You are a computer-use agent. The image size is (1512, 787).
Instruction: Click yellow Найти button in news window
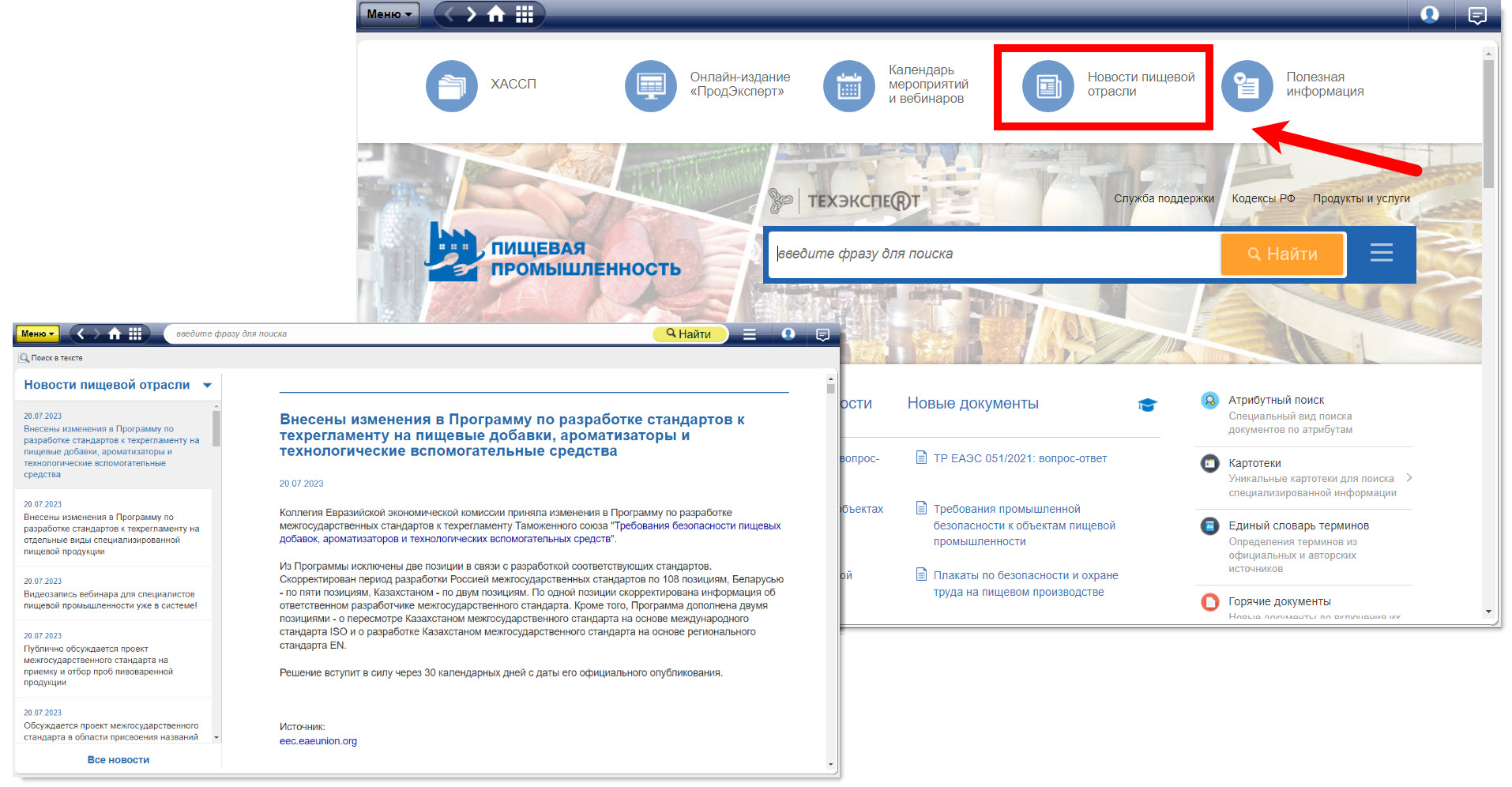point(689,334)
